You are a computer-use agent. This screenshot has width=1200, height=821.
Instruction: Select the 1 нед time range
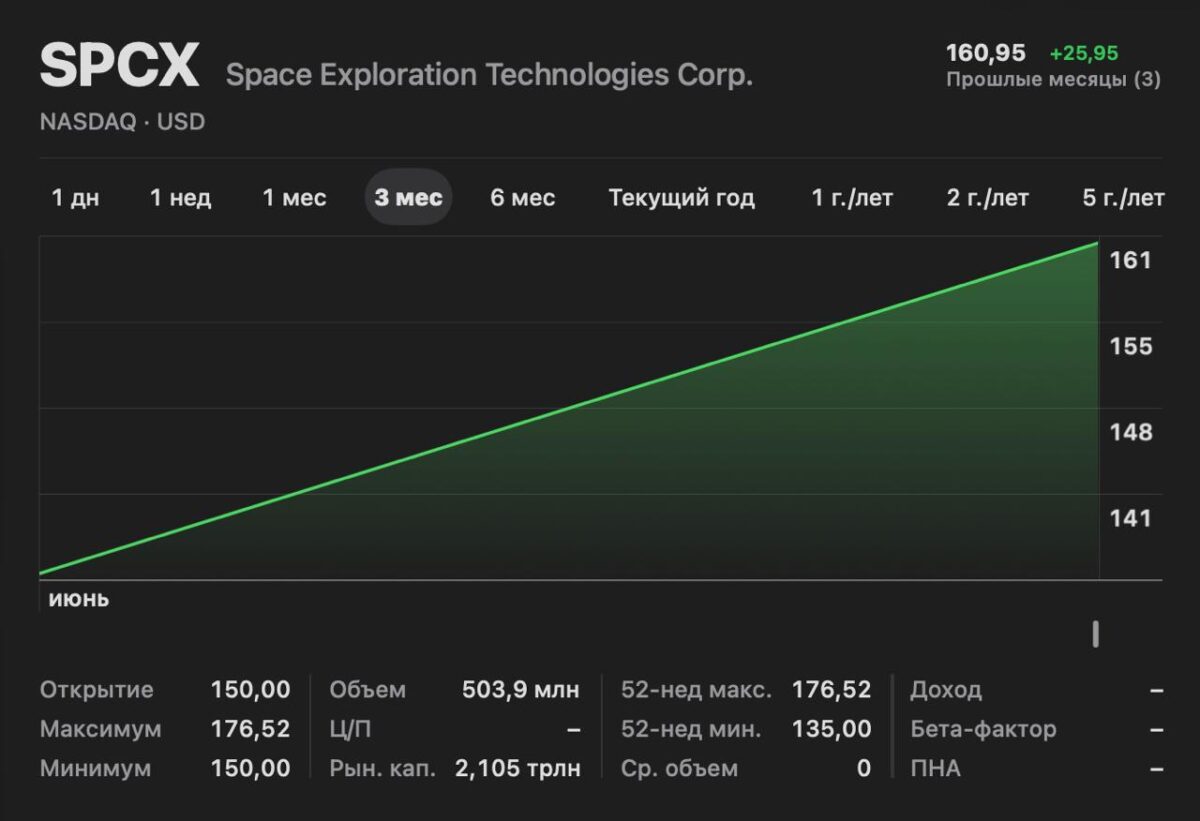(181, 198)
